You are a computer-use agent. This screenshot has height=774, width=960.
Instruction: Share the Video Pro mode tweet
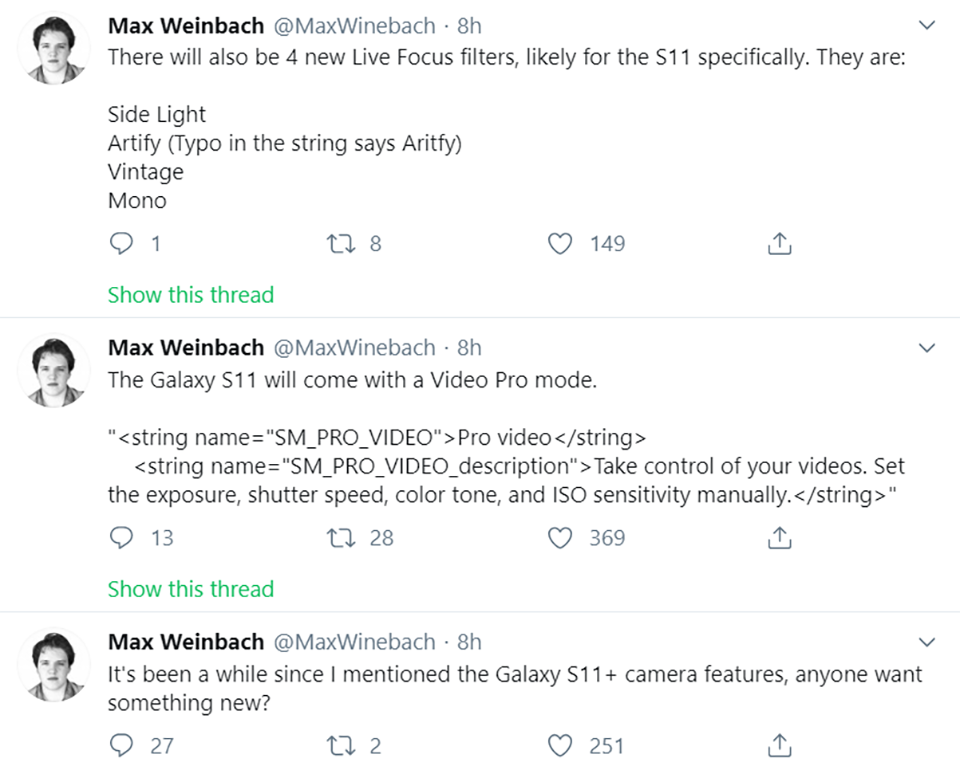click(779, 538)
